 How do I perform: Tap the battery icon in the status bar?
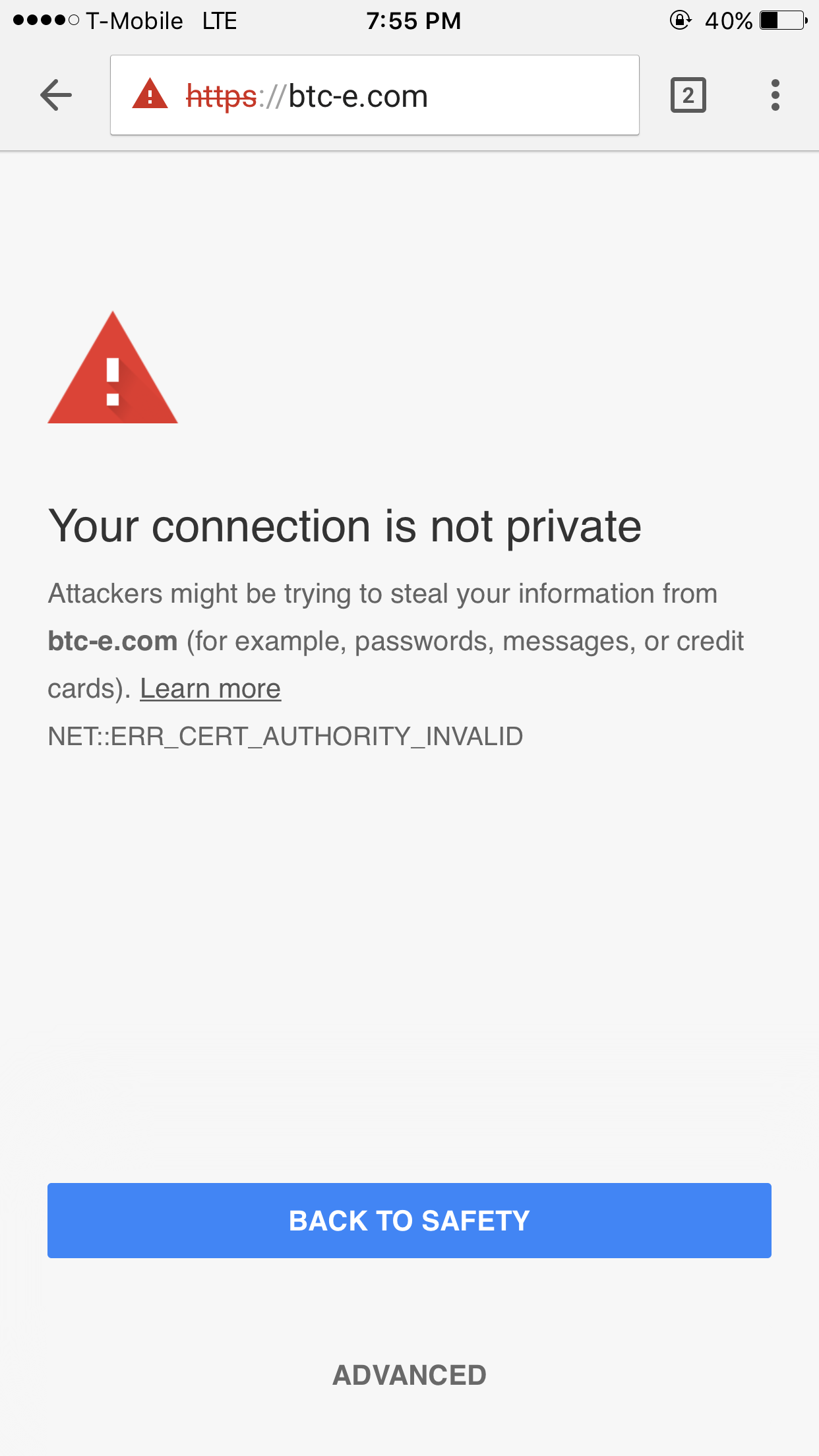tap(783, 20)
